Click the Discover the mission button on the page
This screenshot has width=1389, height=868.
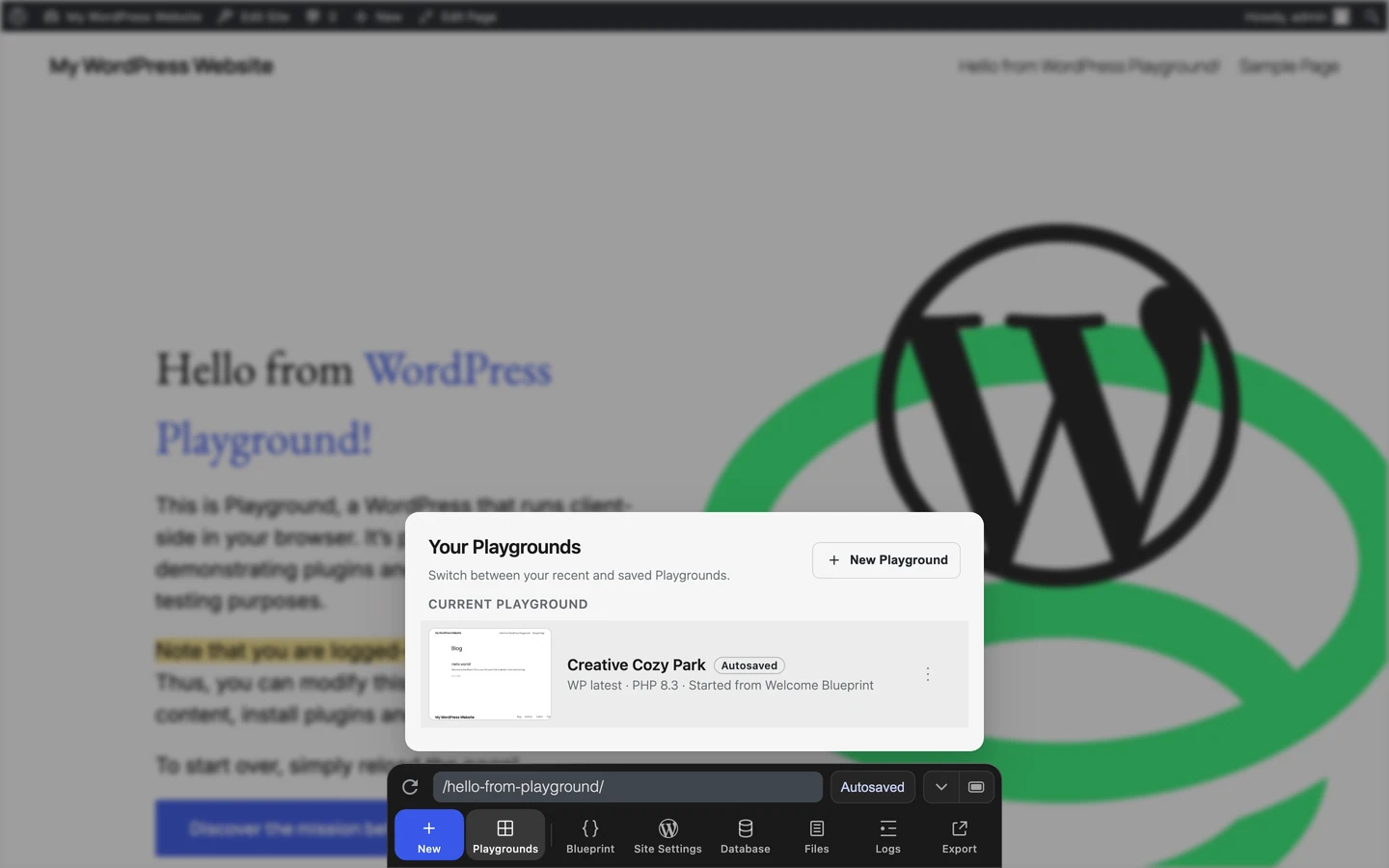(x=281, y=828)
